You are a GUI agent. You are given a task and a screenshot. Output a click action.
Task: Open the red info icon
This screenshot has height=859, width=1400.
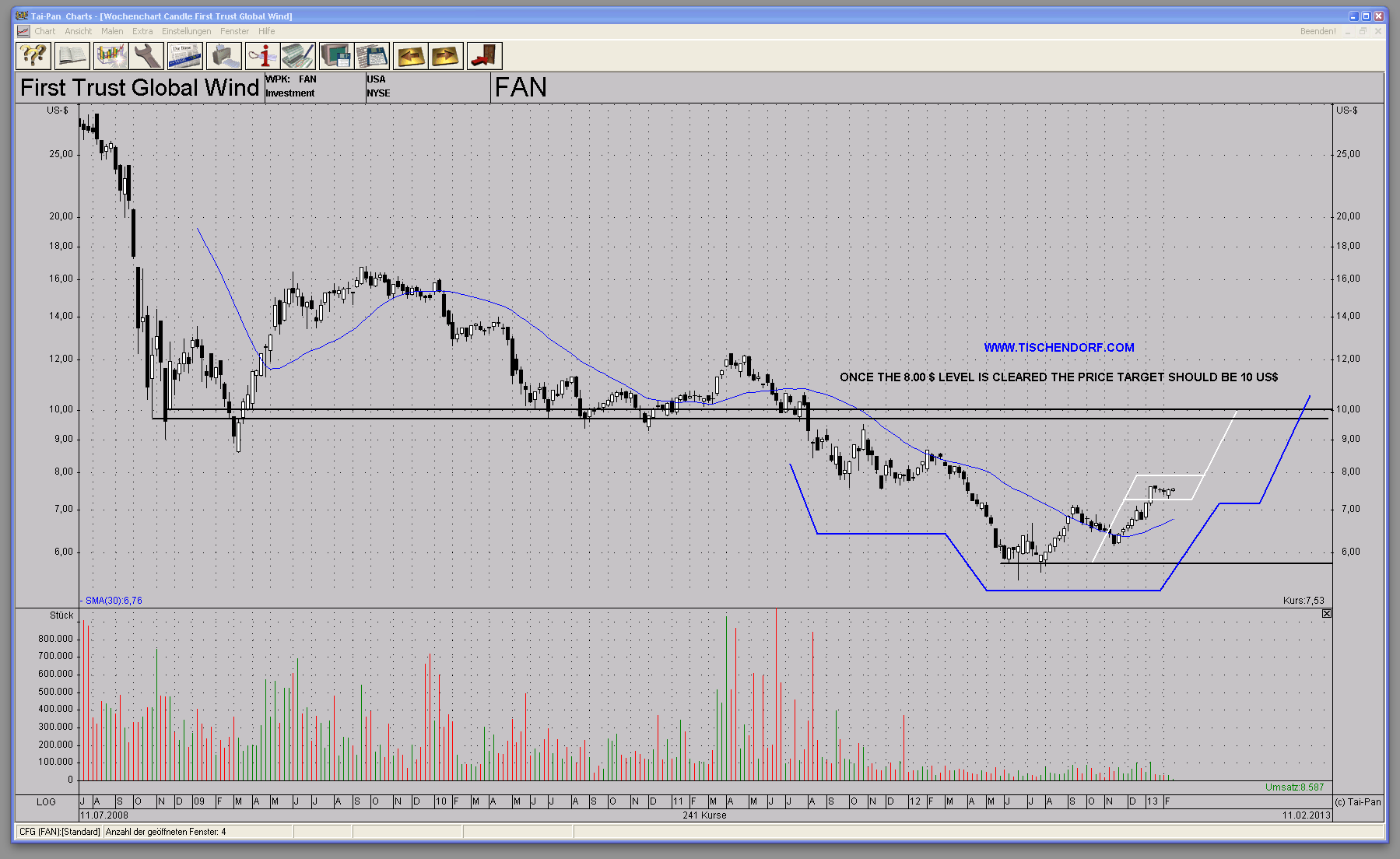point(262,56)
